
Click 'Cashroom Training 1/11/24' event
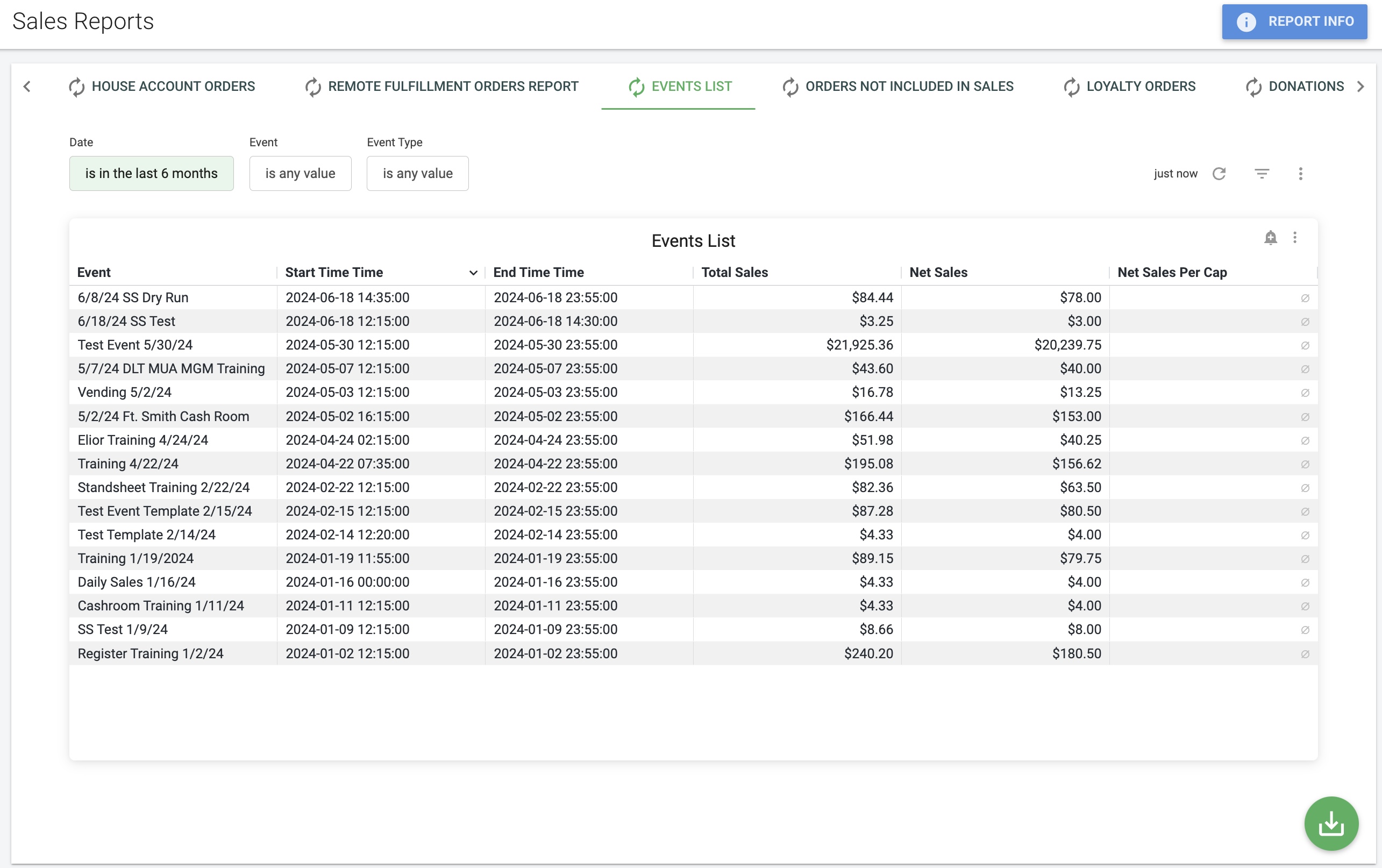(x=173, y=606)
